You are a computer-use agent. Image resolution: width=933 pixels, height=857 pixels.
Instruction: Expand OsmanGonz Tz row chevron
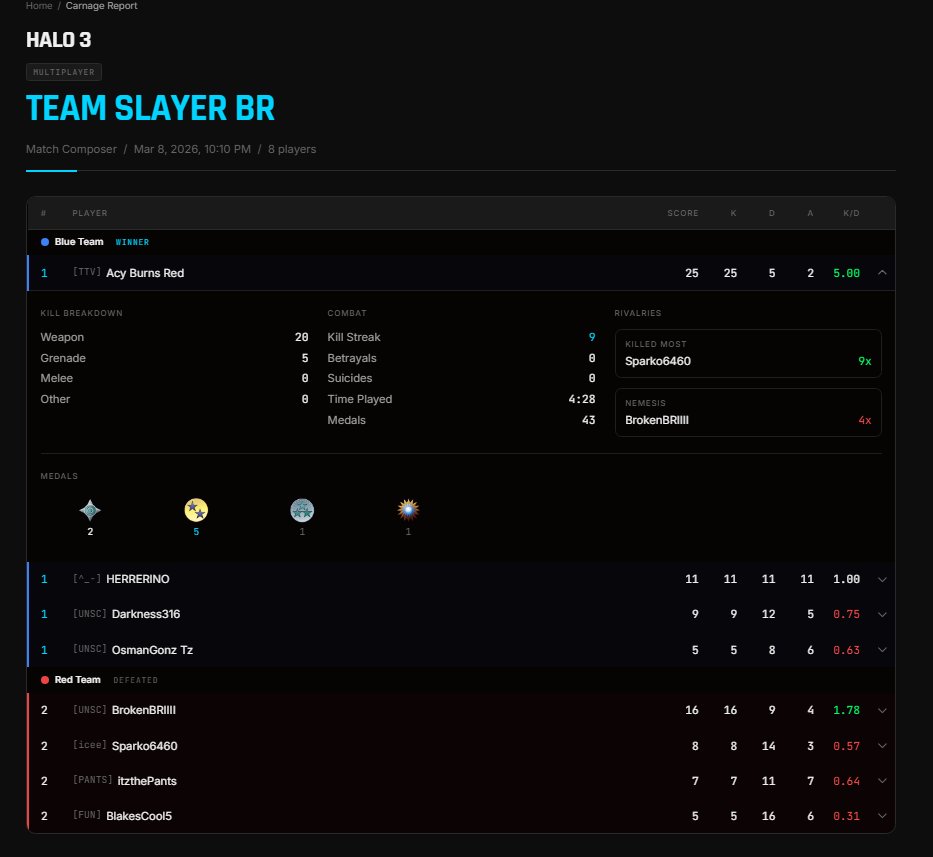[x=882, y=650]
